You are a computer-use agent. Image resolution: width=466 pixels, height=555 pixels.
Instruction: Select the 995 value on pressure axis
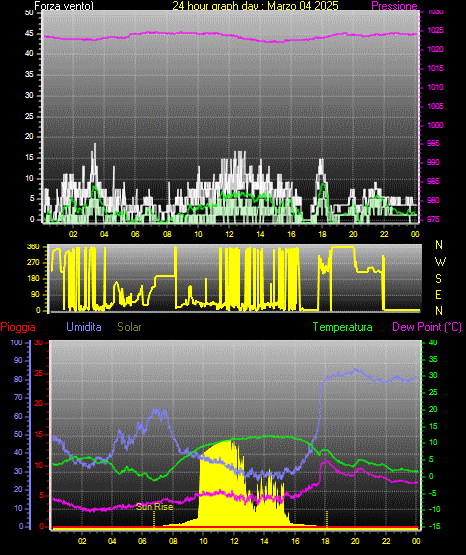point(433,143)
